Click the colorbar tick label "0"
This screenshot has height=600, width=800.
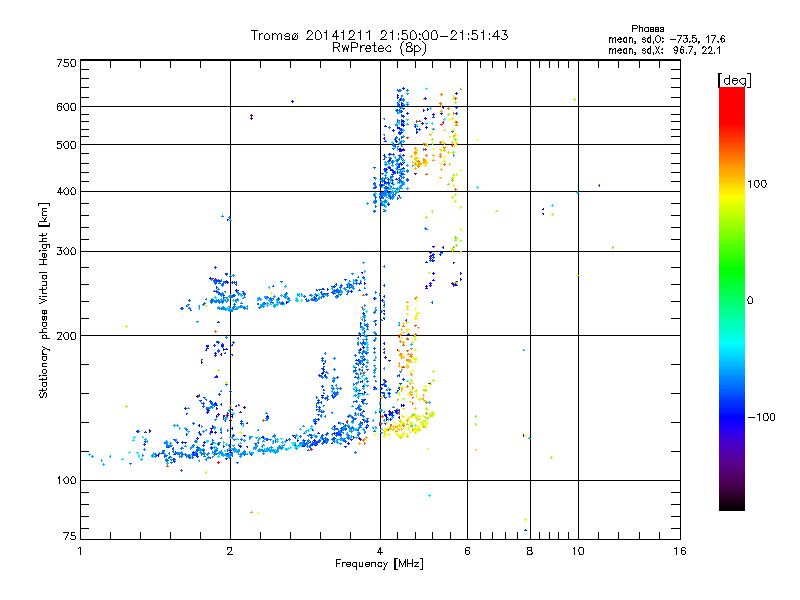[x=750, y=301]
